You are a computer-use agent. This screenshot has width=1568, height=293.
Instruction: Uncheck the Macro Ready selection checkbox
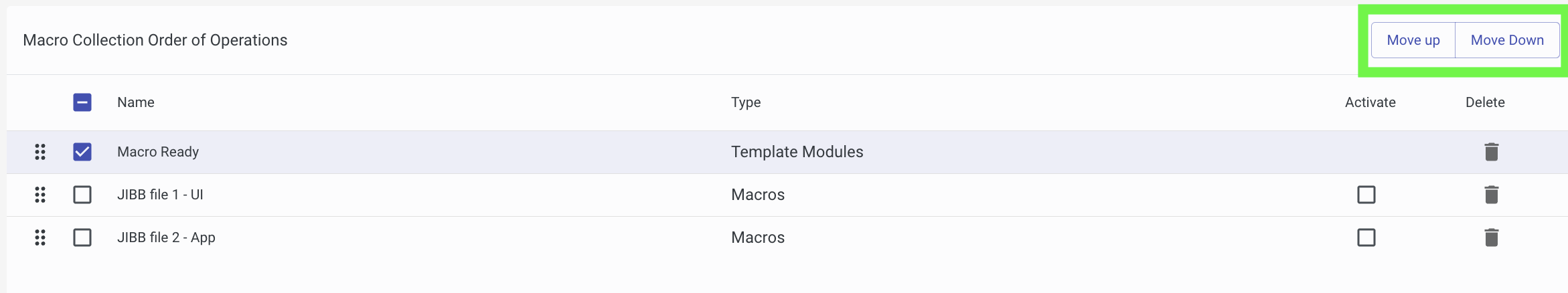(82, 152)
